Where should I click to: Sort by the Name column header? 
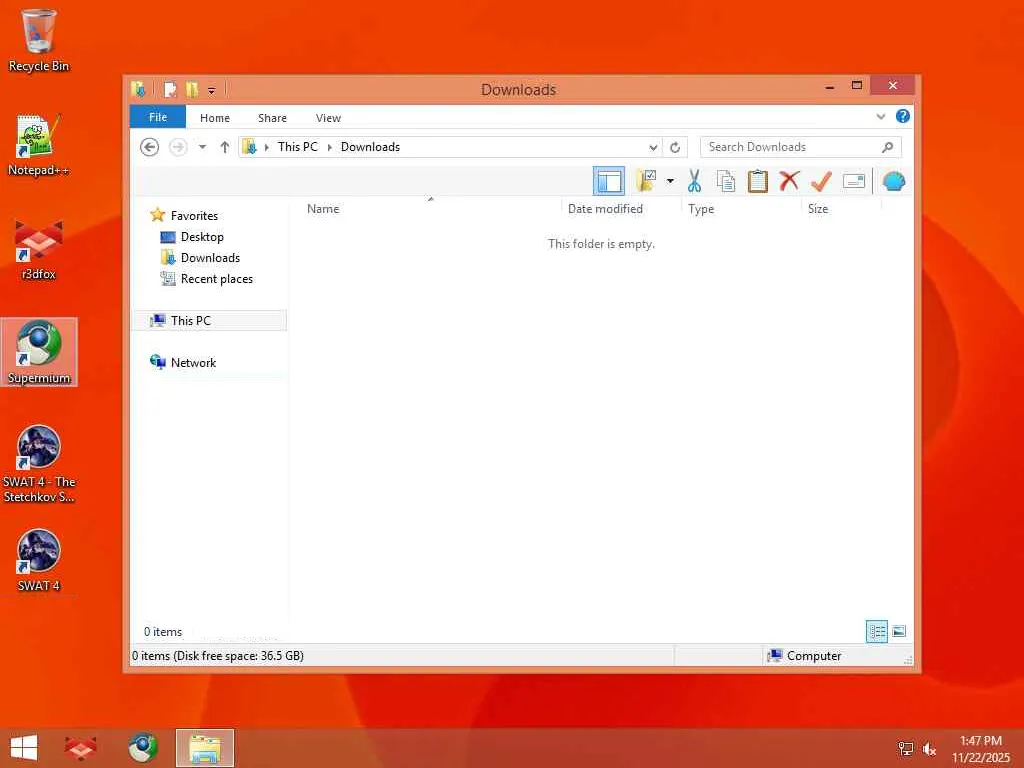pyautogui.click(x=323, y=209)
